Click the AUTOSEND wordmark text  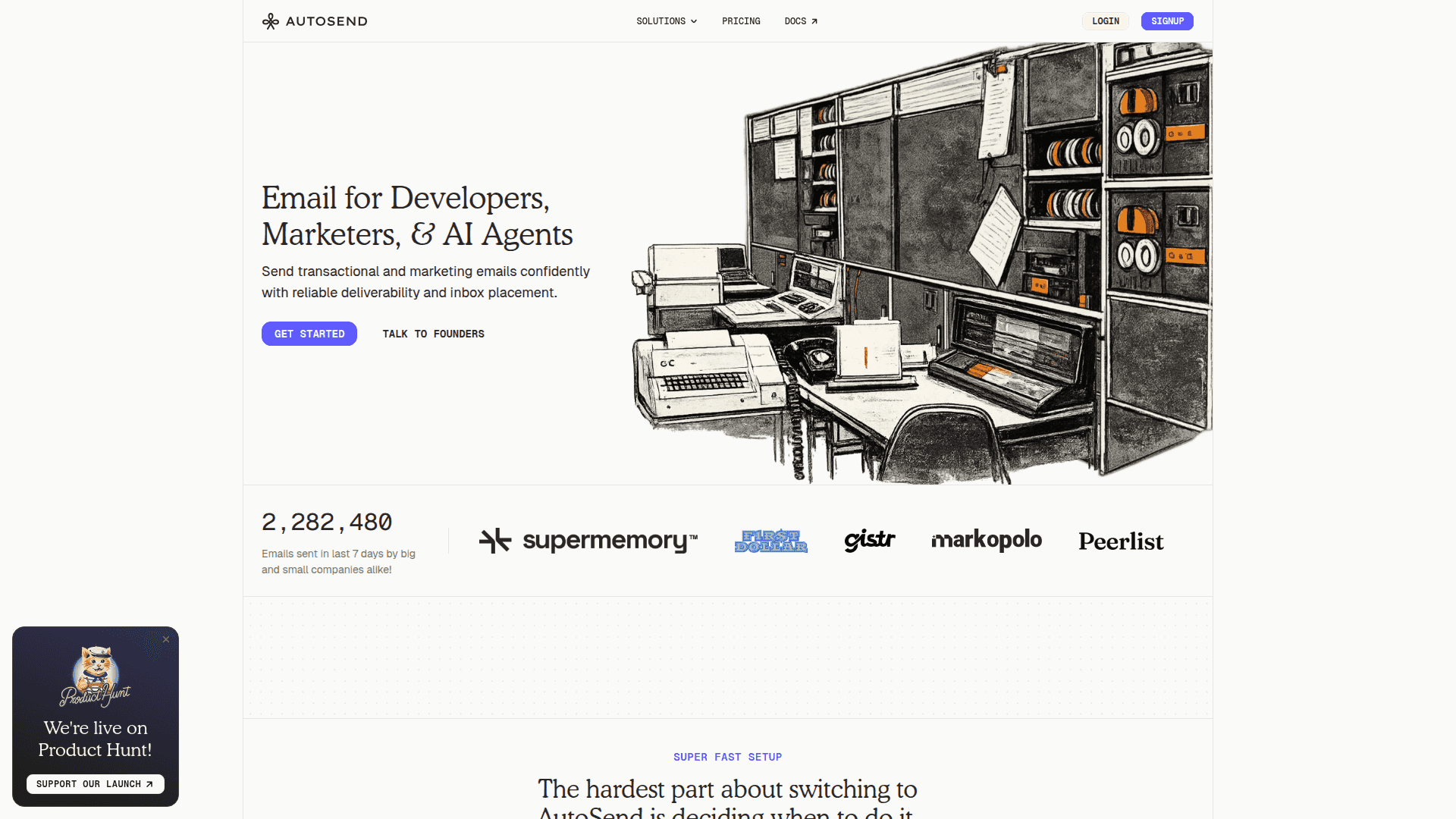coord(327,21)
